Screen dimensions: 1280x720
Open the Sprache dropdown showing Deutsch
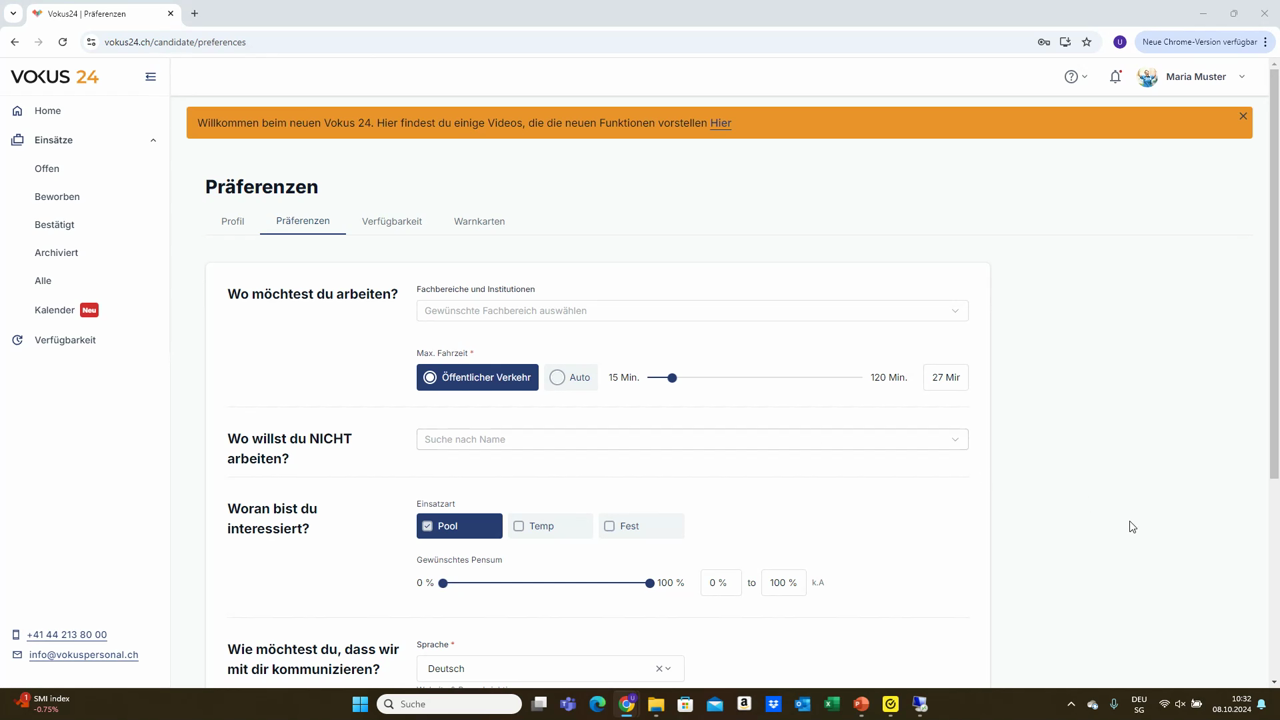pos(550,669)
